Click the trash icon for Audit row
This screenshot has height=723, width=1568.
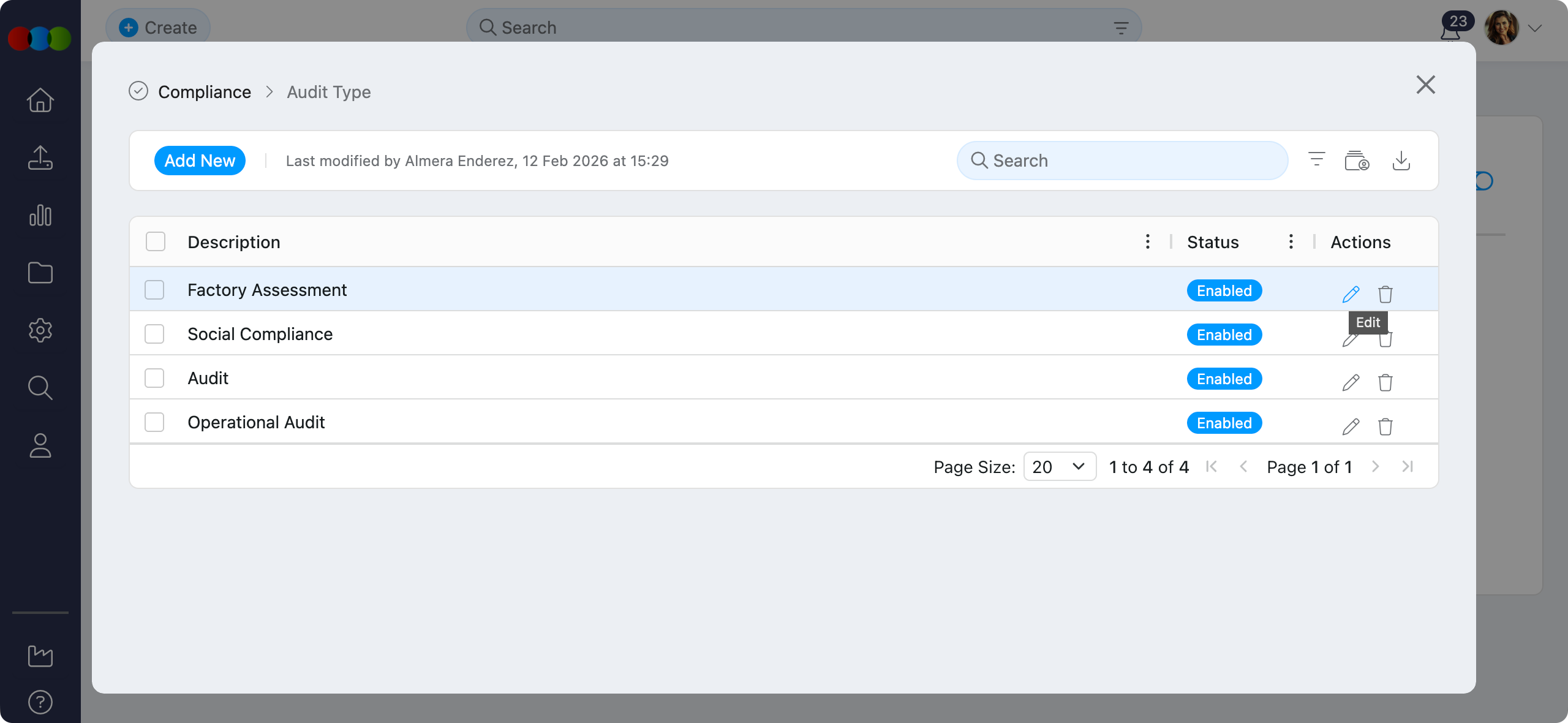point(1385,382)
